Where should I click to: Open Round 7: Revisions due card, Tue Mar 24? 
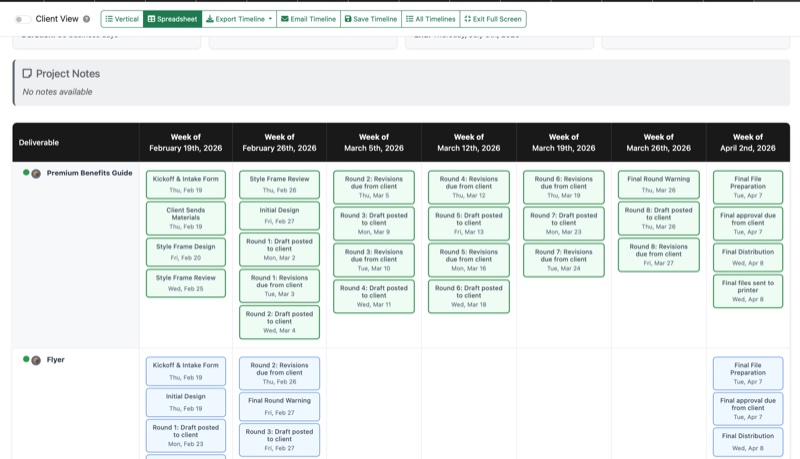tap(564, 260)
